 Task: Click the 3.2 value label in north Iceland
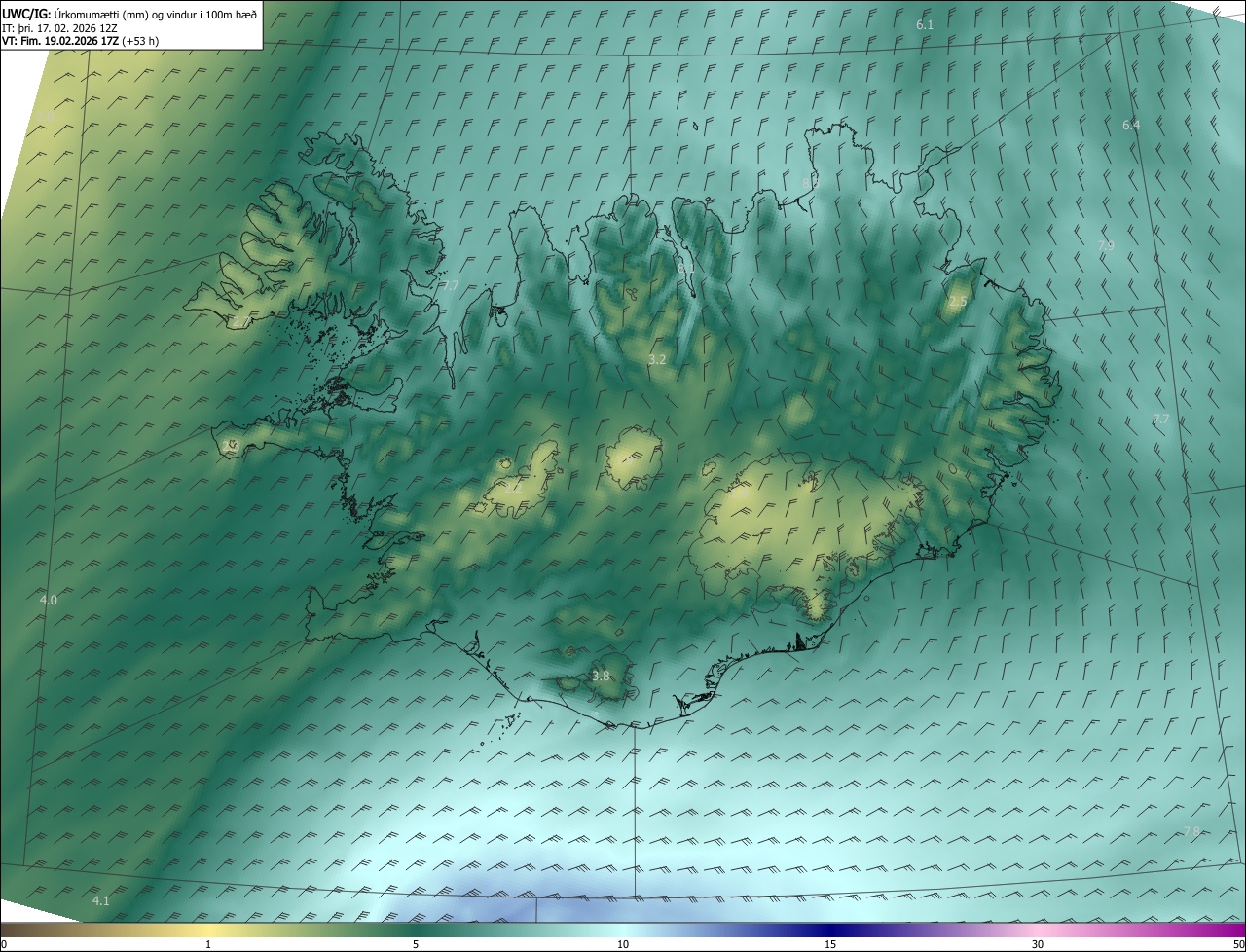[x=657, y=359]
